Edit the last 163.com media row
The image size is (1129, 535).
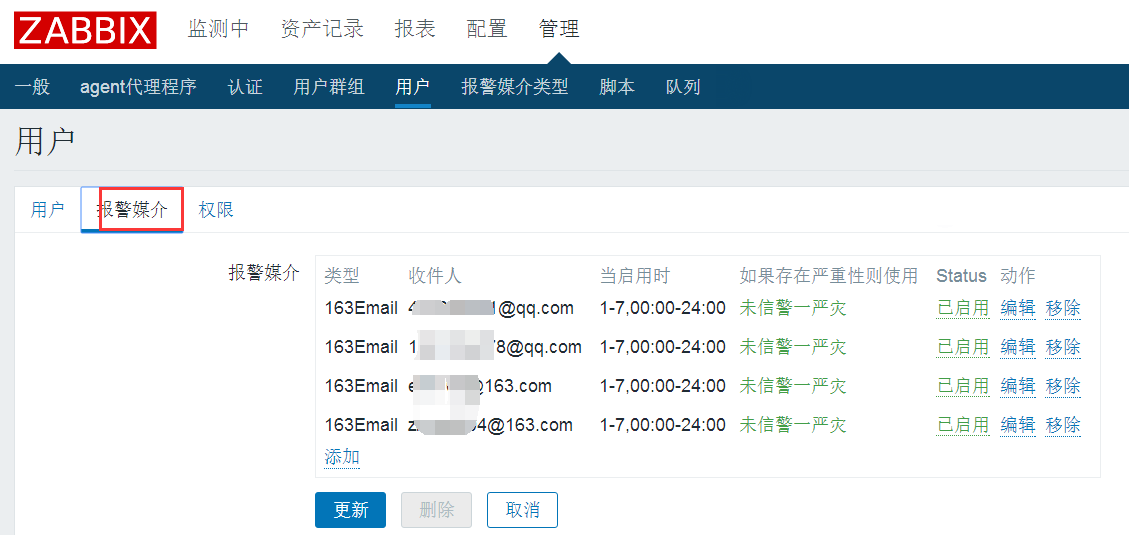point(1018,425)
